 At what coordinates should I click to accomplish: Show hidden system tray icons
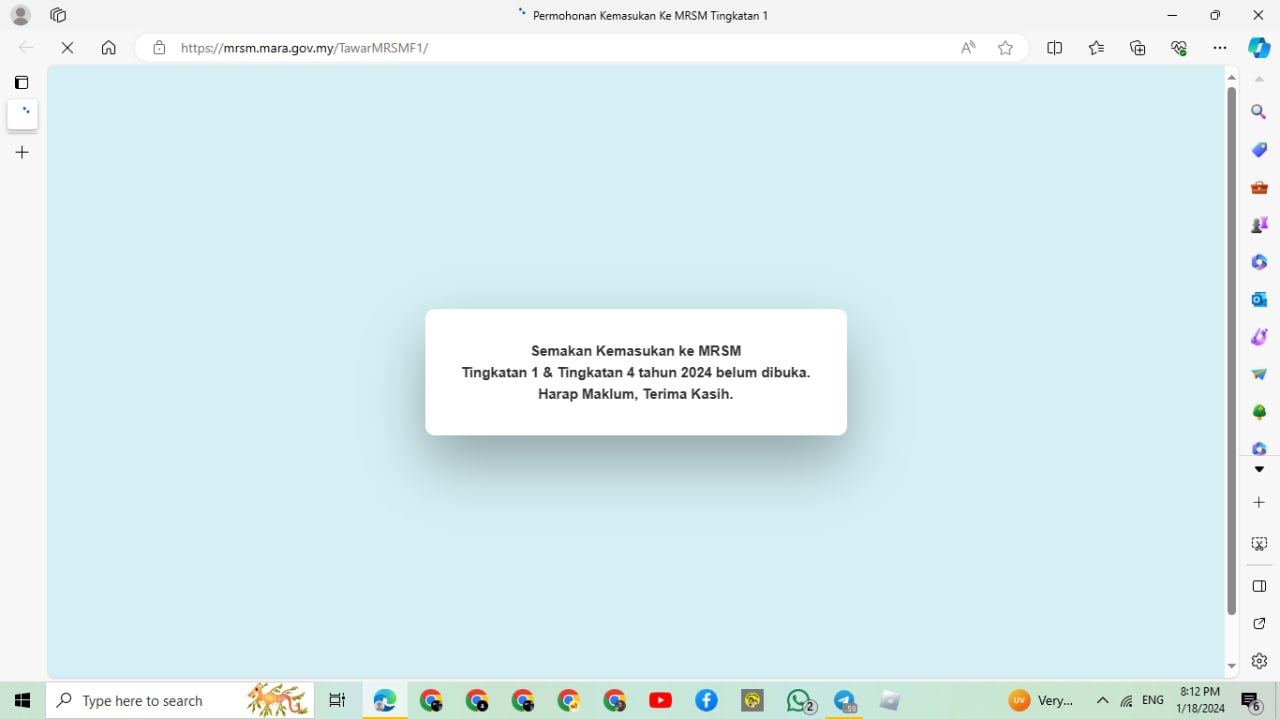[x=1102, y=701]
